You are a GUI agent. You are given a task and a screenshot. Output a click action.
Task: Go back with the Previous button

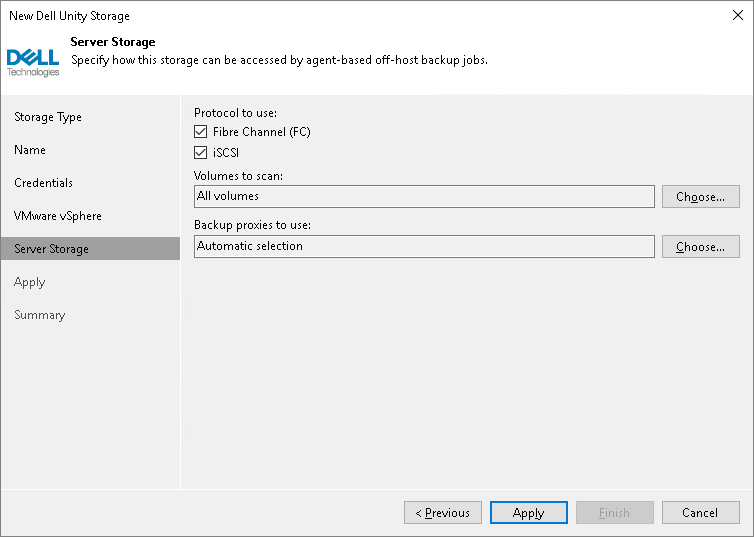coord(443,512)
